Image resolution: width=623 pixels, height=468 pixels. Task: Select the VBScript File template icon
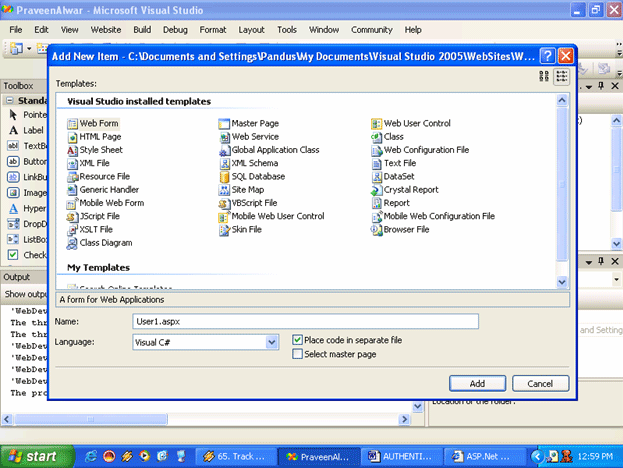click(224, 203)
